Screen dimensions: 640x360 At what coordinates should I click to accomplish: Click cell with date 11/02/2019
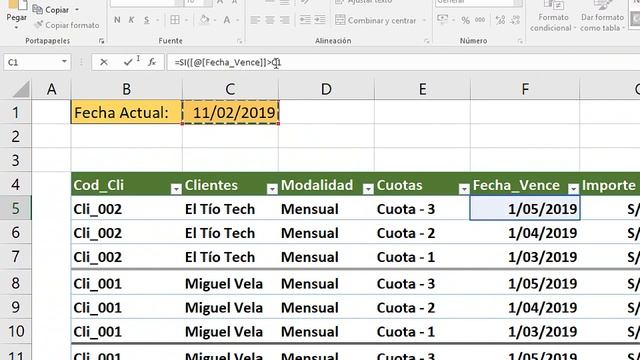(x=231, y=112)
